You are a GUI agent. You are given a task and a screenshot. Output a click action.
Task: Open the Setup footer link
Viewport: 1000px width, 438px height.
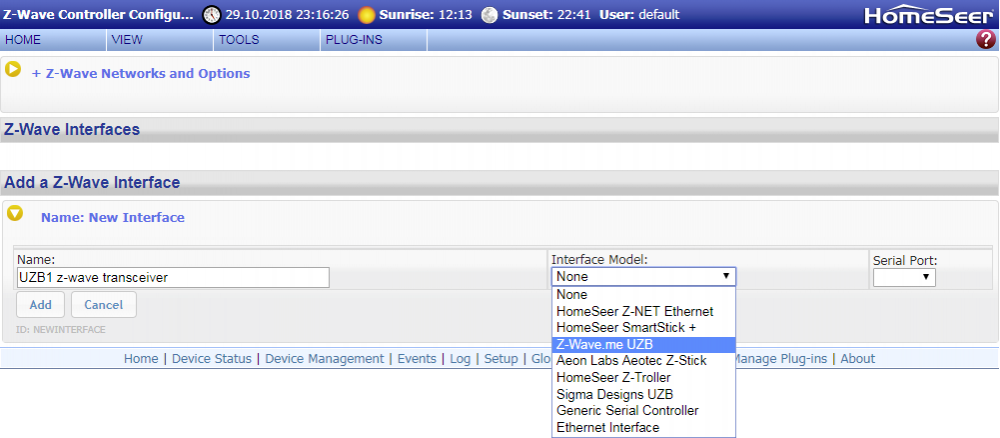(x=501, y=358)
